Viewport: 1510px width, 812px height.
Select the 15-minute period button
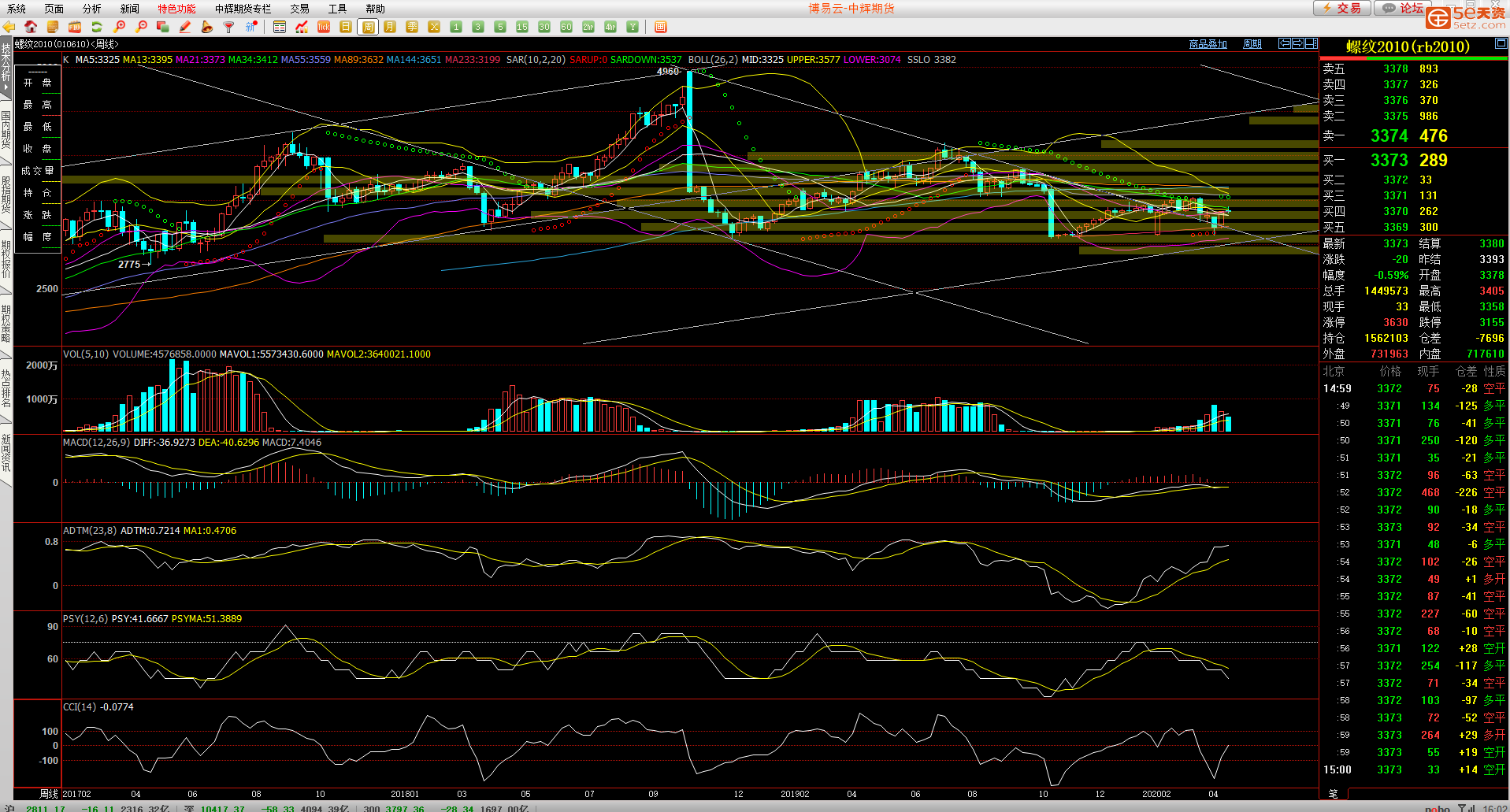click(522, 27)
